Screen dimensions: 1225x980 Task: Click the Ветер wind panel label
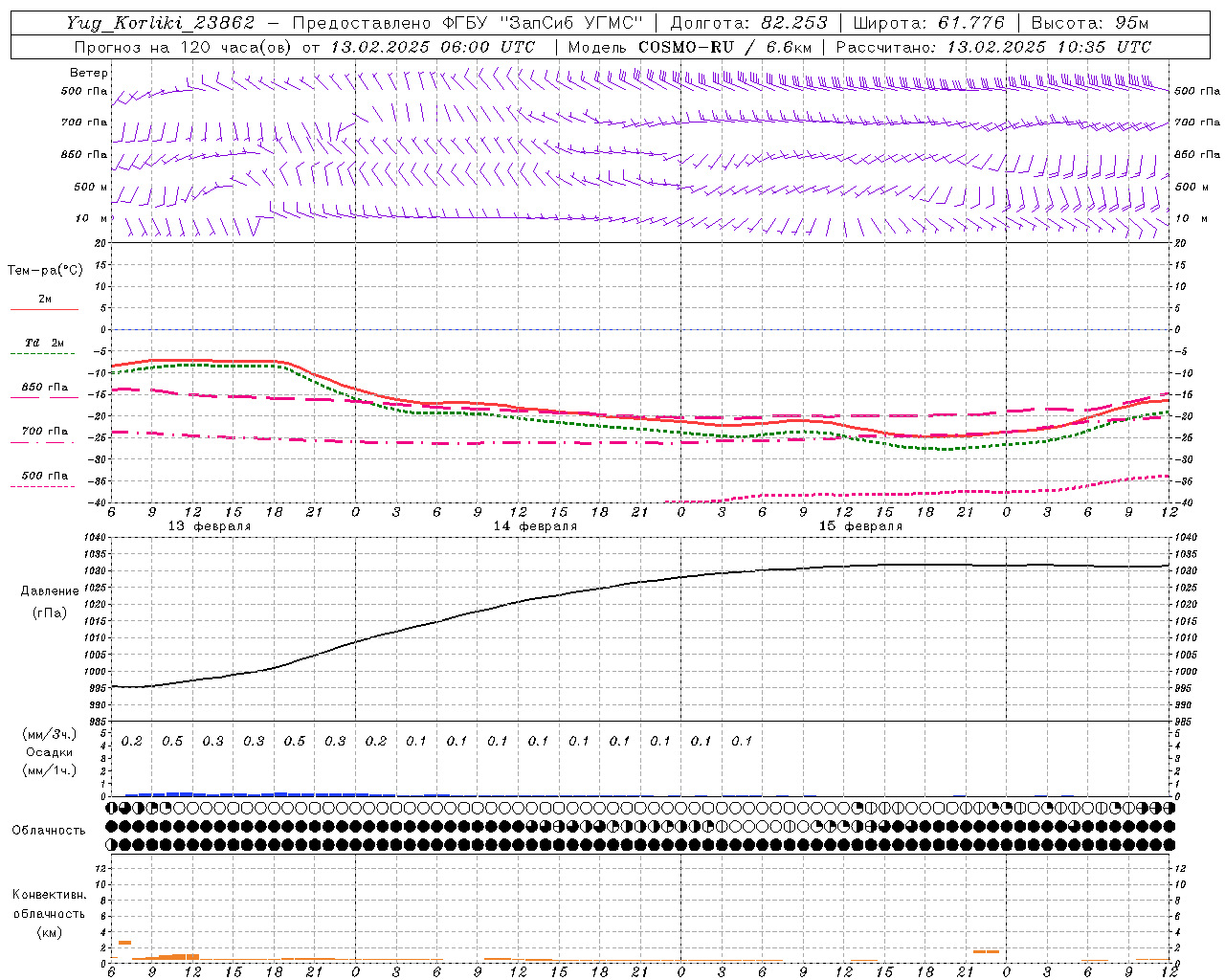pyautogui.click(x=88, y=73)
